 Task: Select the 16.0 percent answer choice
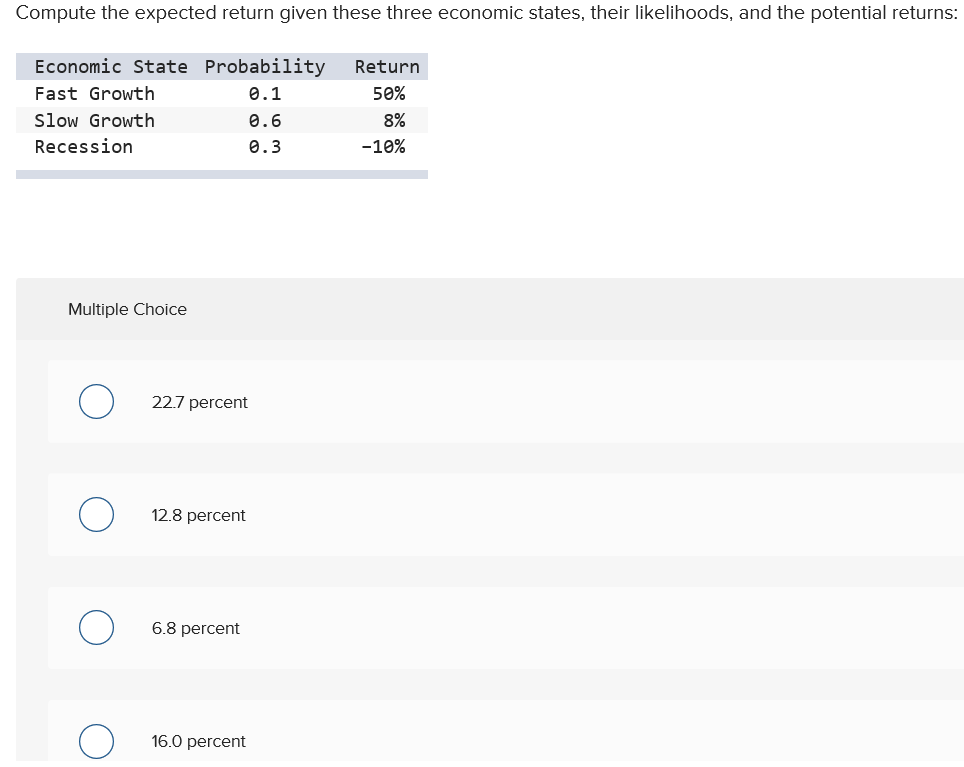96,741
